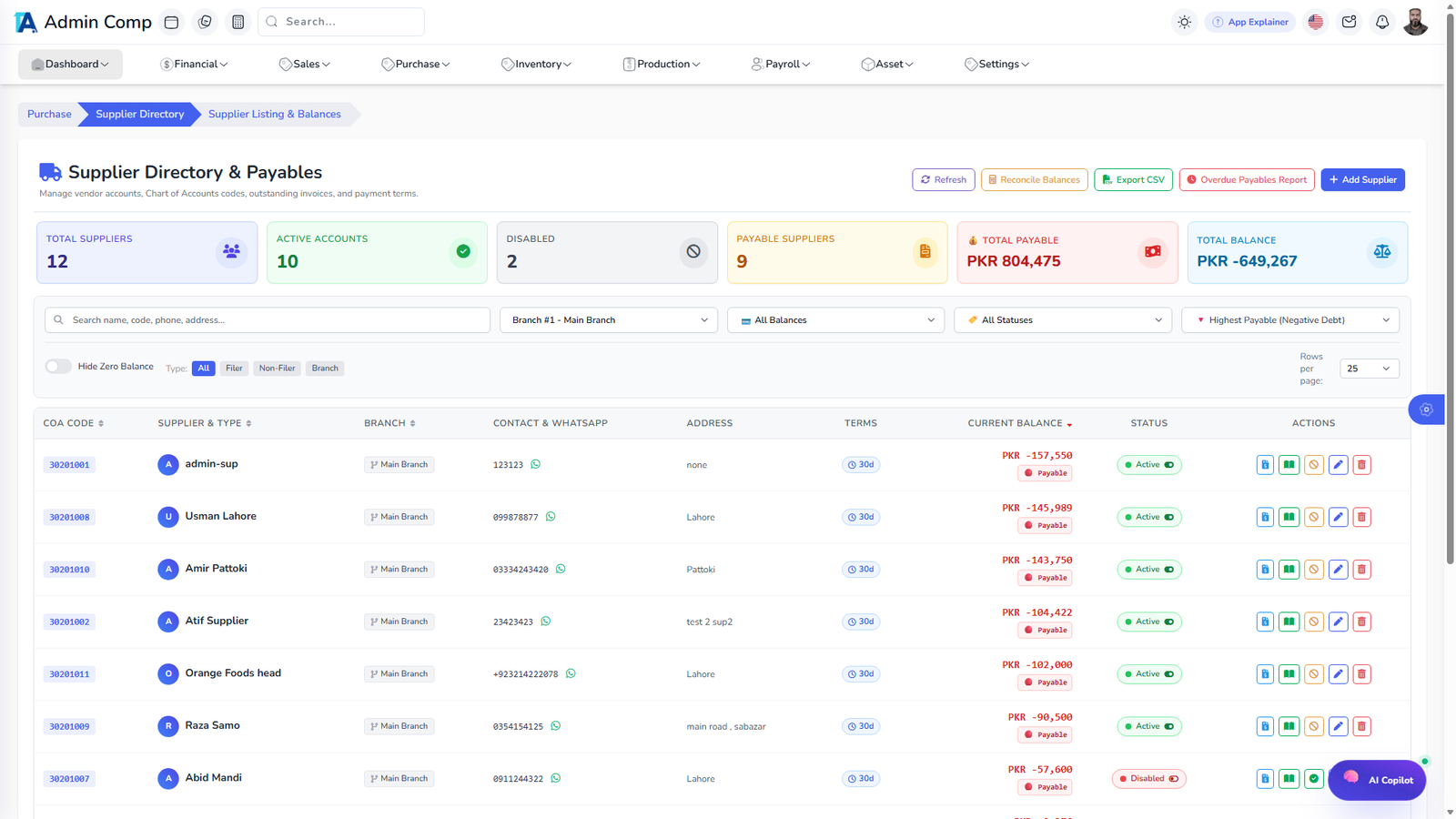The image size is (1456, 819).
Task: Toggle Active status for admin-sup
Action: pyautogui.click(x=1148, y=465)
